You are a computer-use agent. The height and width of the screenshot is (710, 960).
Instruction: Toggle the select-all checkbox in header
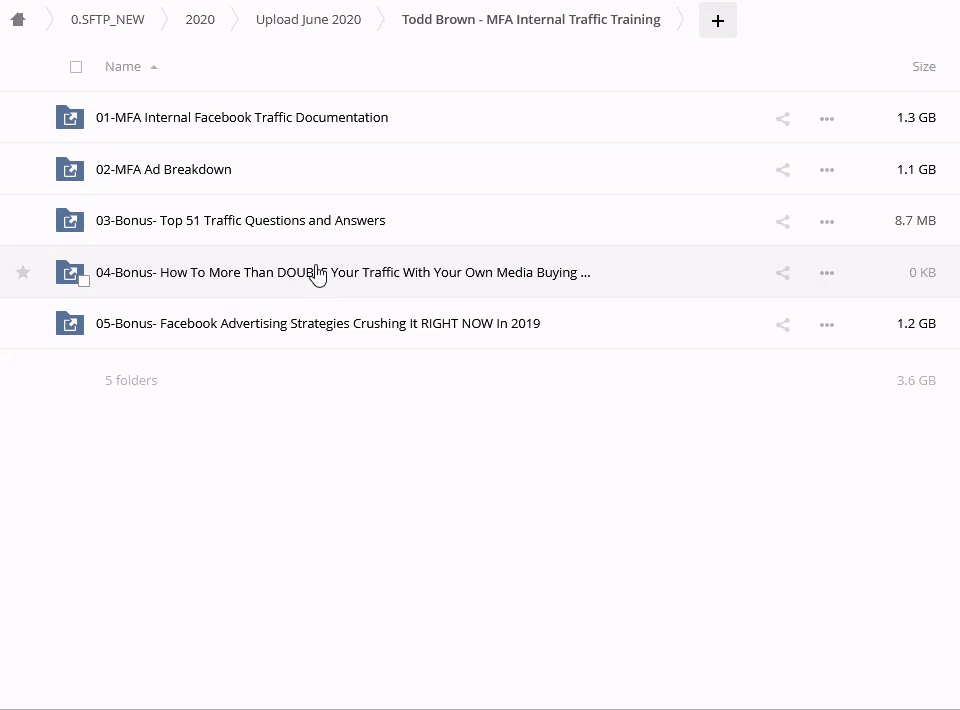pyautogui.click(x=76, y=67)
